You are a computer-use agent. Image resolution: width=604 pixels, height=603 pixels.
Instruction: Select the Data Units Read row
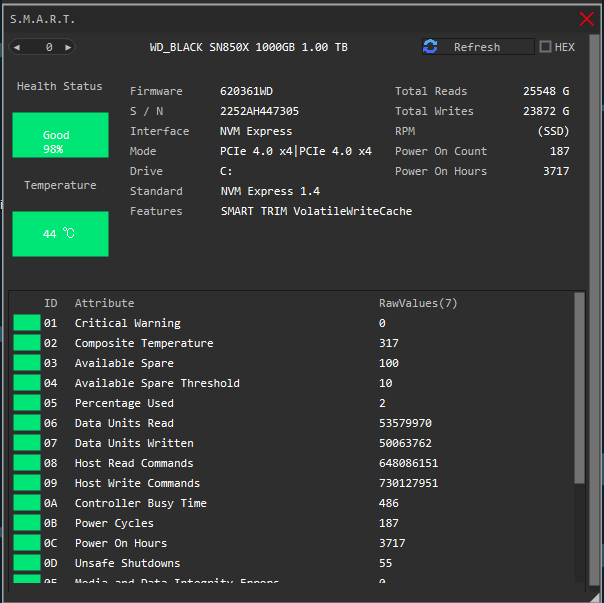293,423
